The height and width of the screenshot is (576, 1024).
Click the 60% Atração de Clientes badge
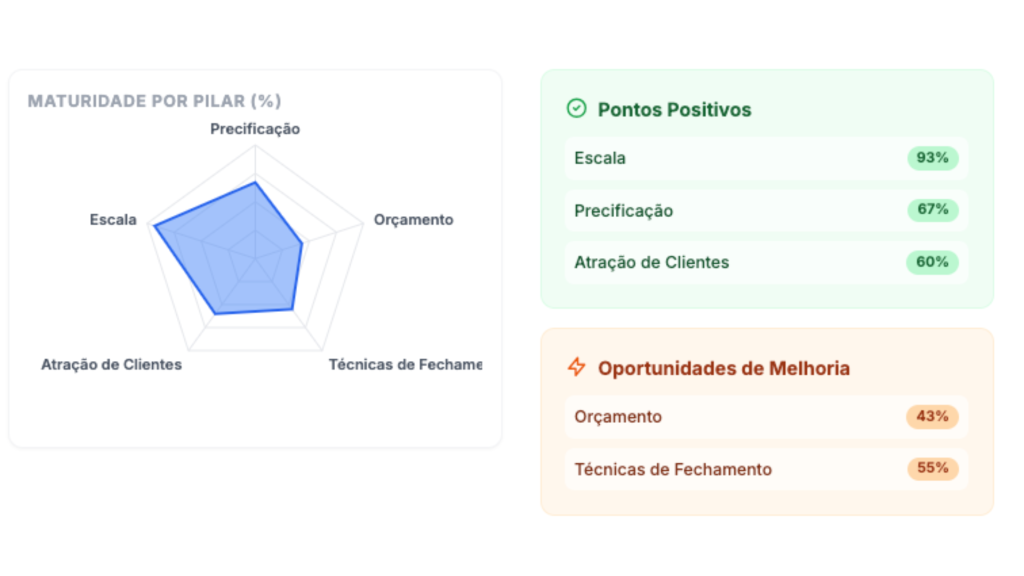(932, 262)
